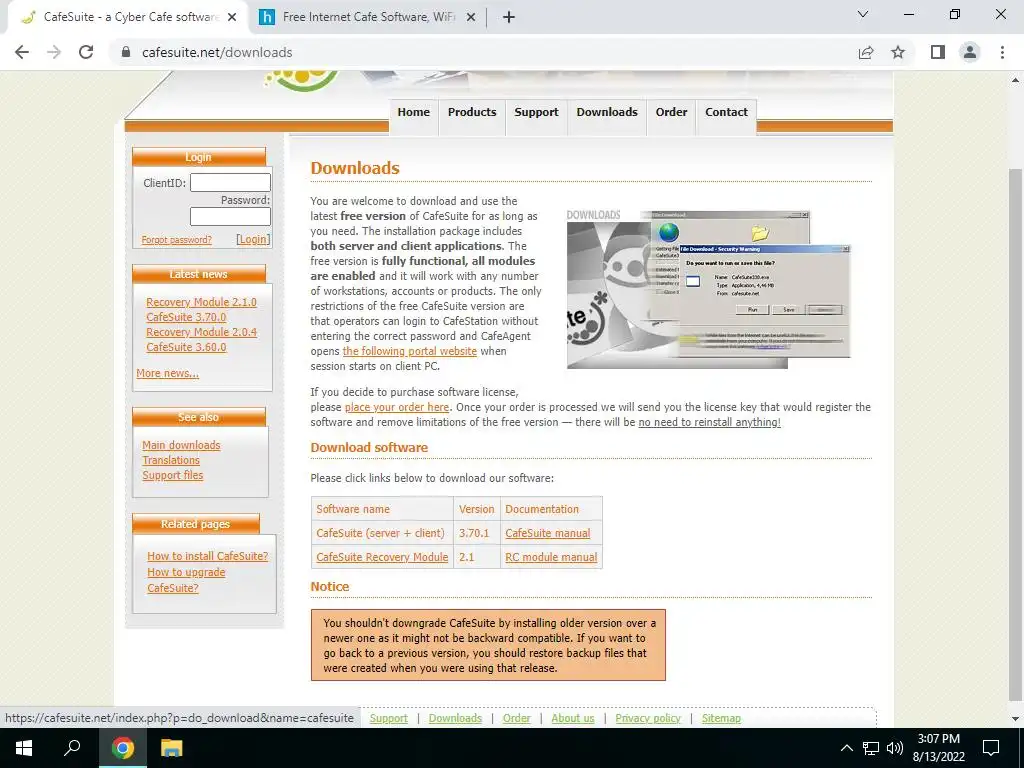
Task: Click the footer About us link
Action: pos(573,718)
